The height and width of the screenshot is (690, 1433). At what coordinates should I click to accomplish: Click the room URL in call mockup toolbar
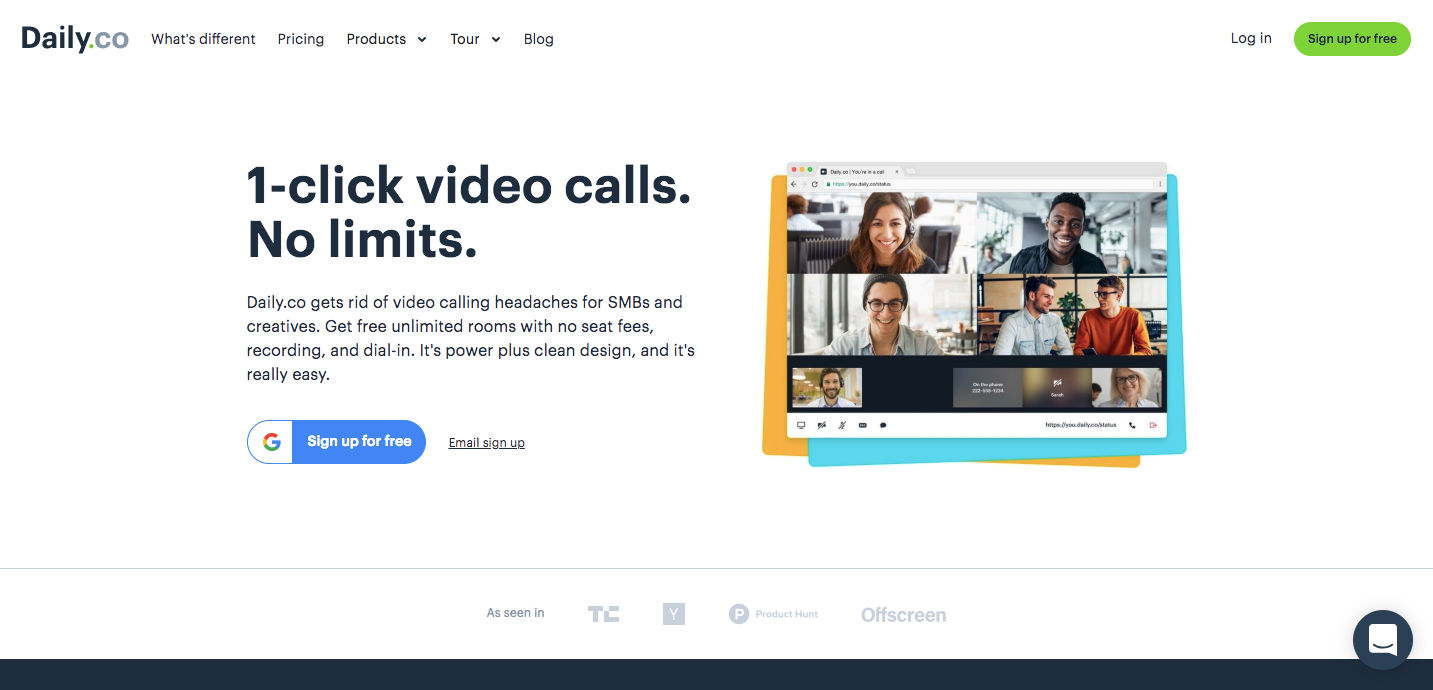[x=1081, y=425]
